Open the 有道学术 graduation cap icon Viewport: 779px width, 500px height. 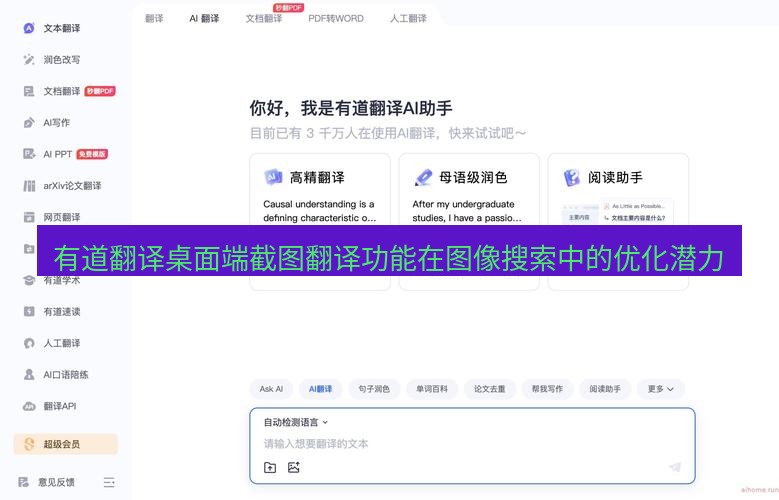click(x=29, y=280)
